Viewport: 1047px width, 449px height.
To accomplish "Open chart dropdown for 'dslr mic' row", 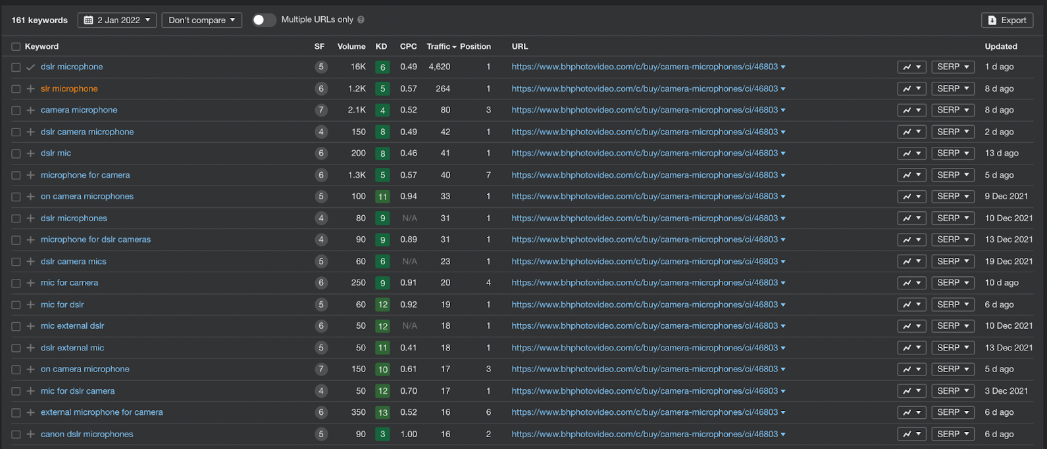I will [x=911, y=154].
